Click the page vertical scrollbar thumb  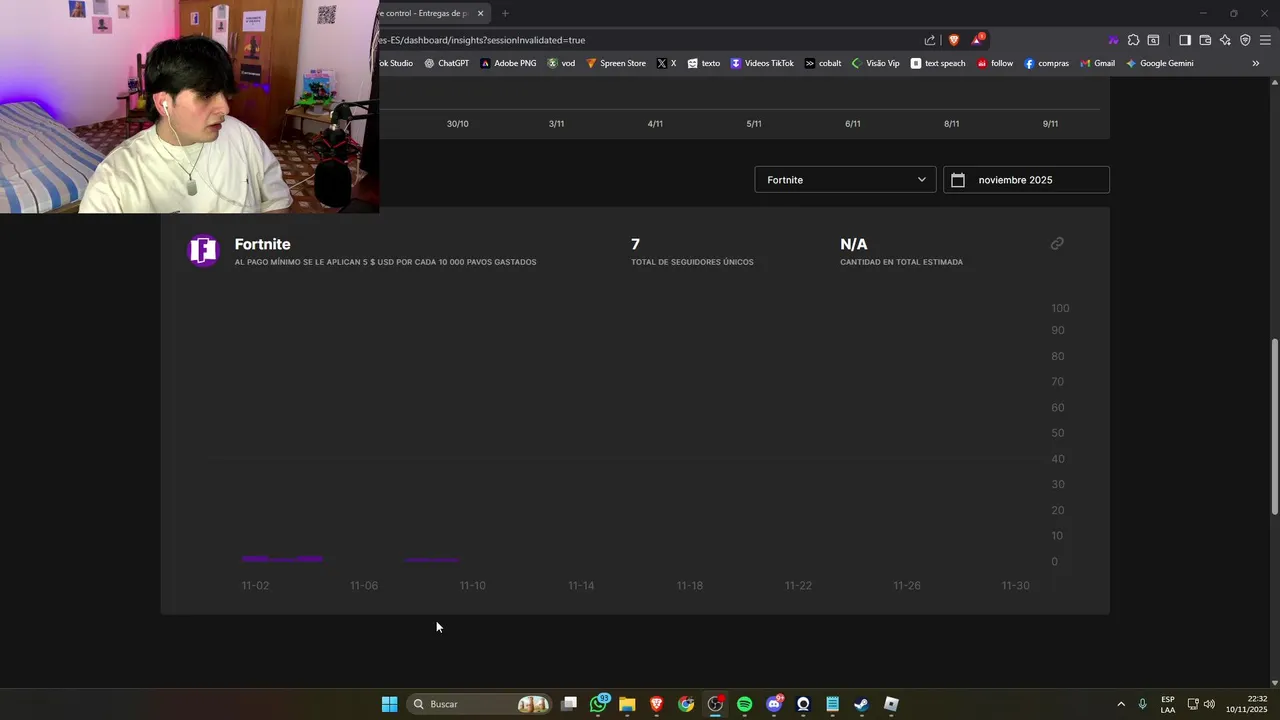pos(1274,427)
